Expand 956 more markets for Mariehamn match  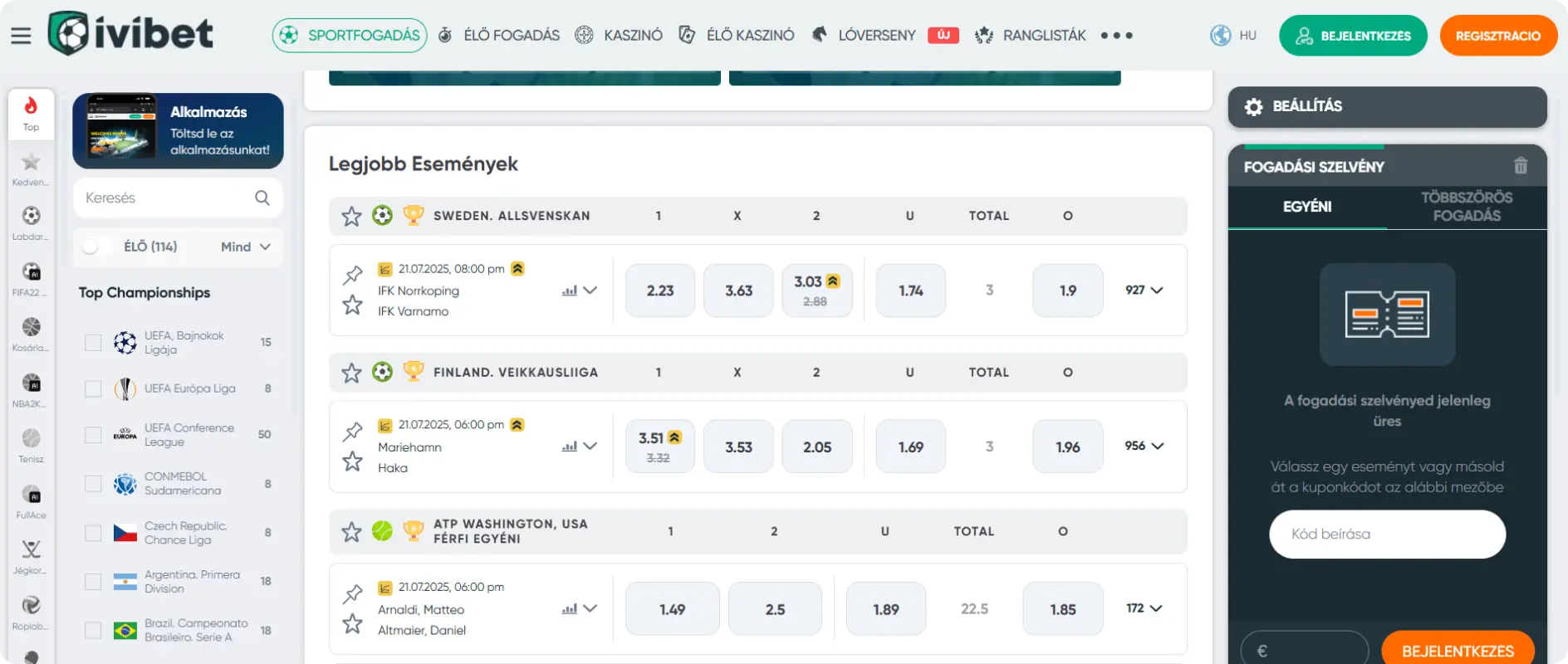(x=1144, y=446)
